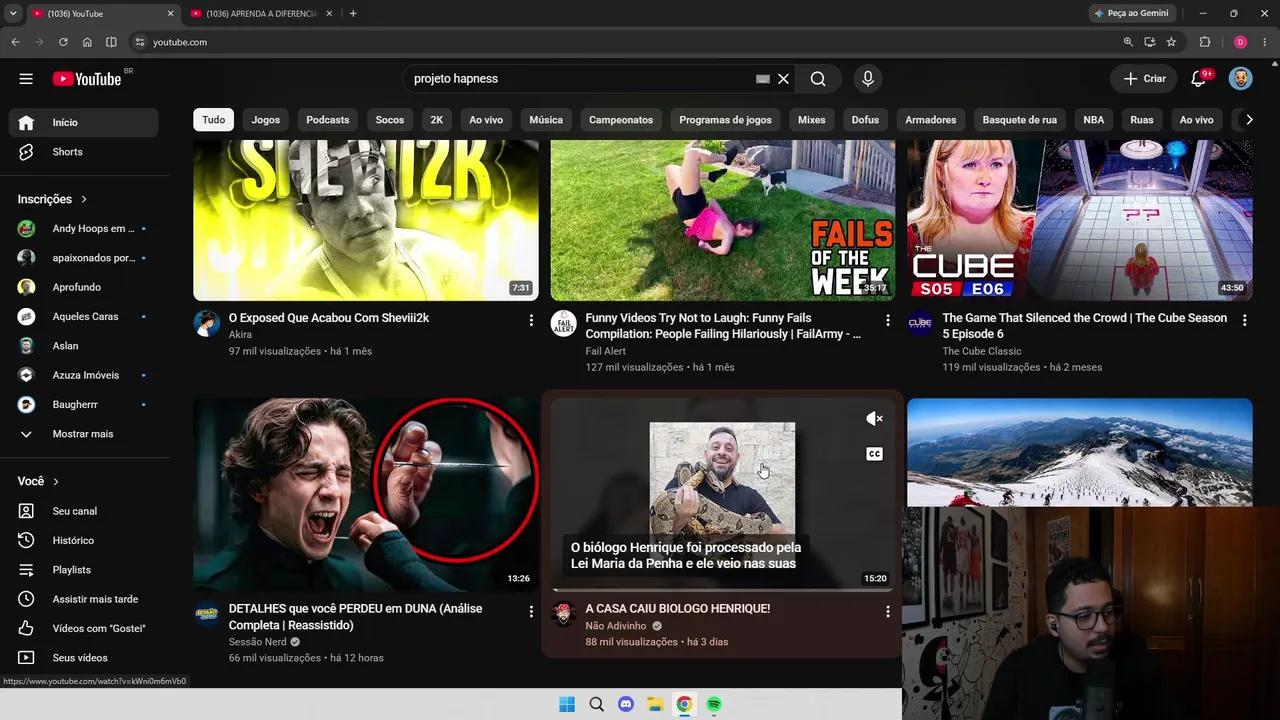1280x720 pixels.
Task: Open options for DETALHES DUNA video
Action: [531, 611]
